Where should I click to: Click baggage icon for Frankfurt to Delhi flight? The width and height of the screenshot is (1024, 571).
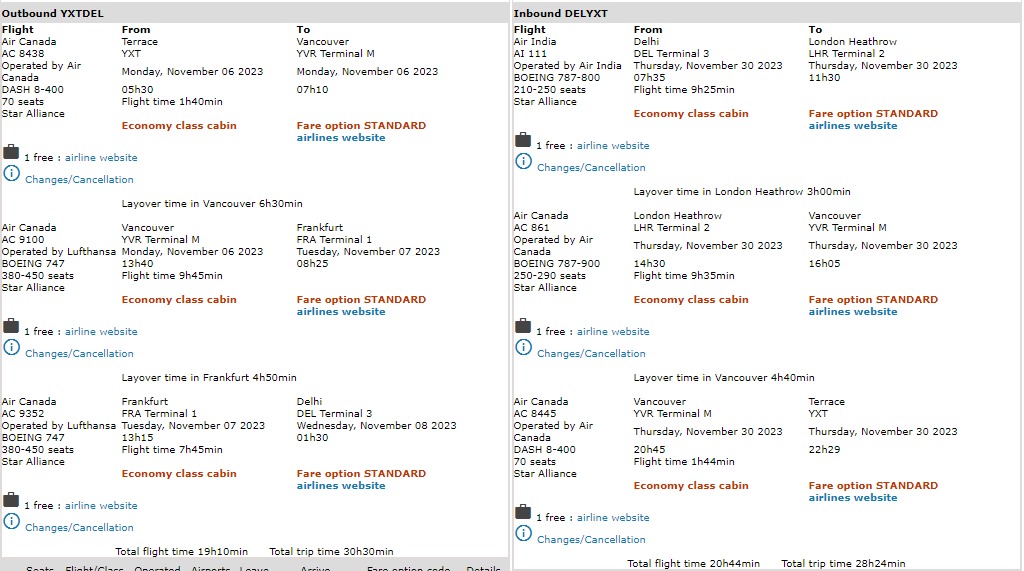tap(11, 500)
